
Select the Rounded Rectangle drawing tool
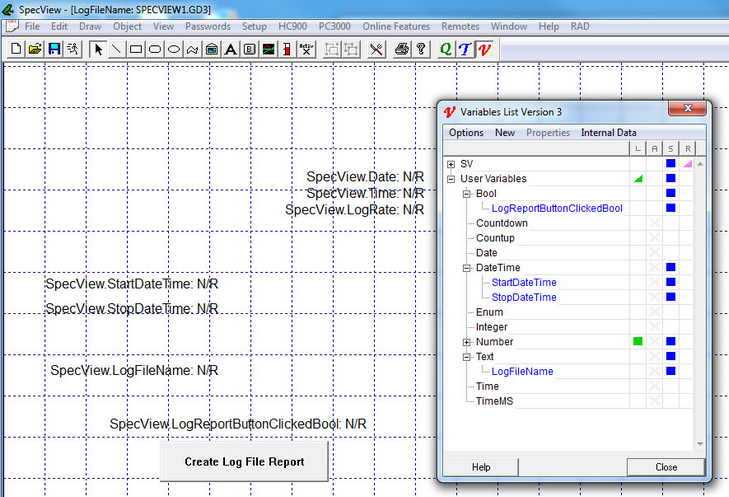(x=155, y=49)
